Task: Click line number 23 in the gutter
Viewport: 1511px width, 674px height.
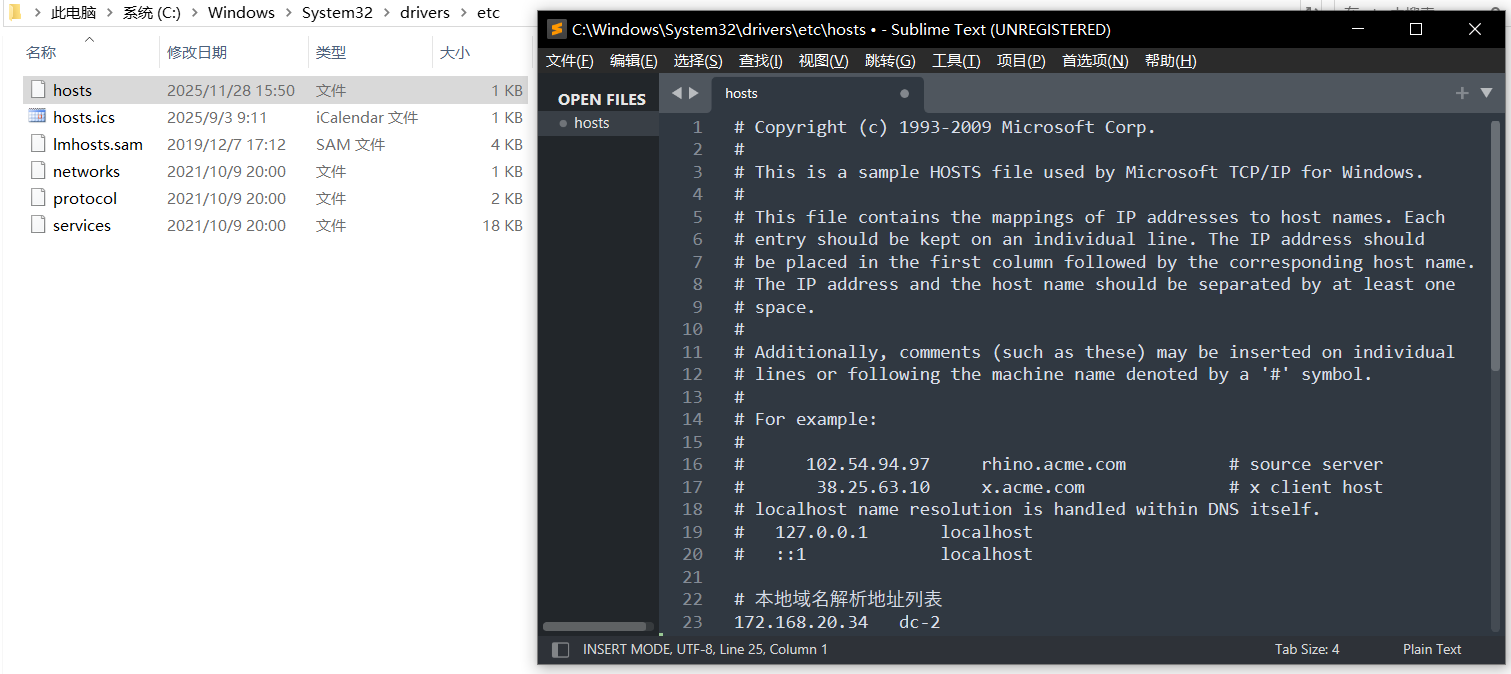Action: point(693,622)
